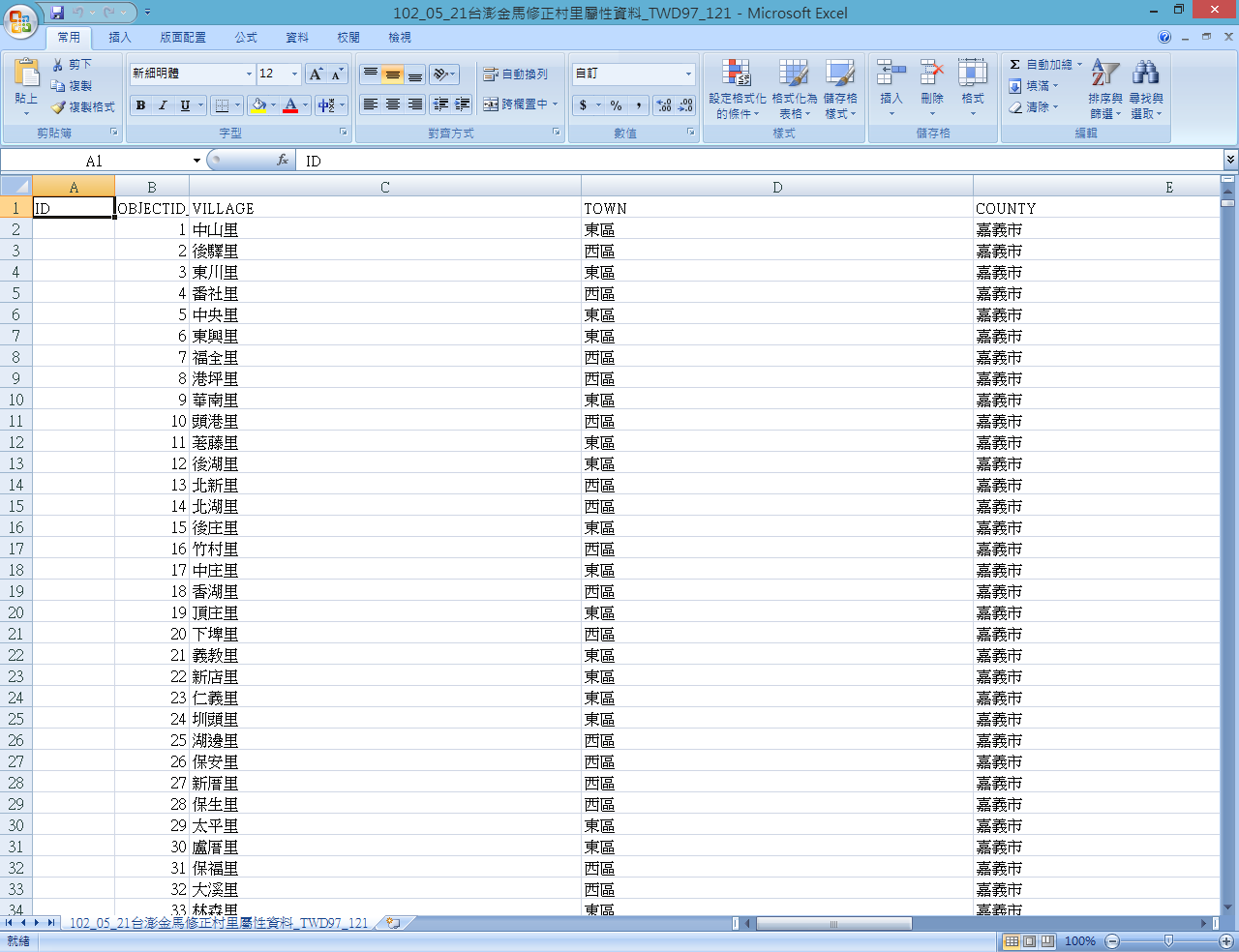Toggle italic formatting
This screenshot has width=1239, height=952.
click(x=163, y=105)
